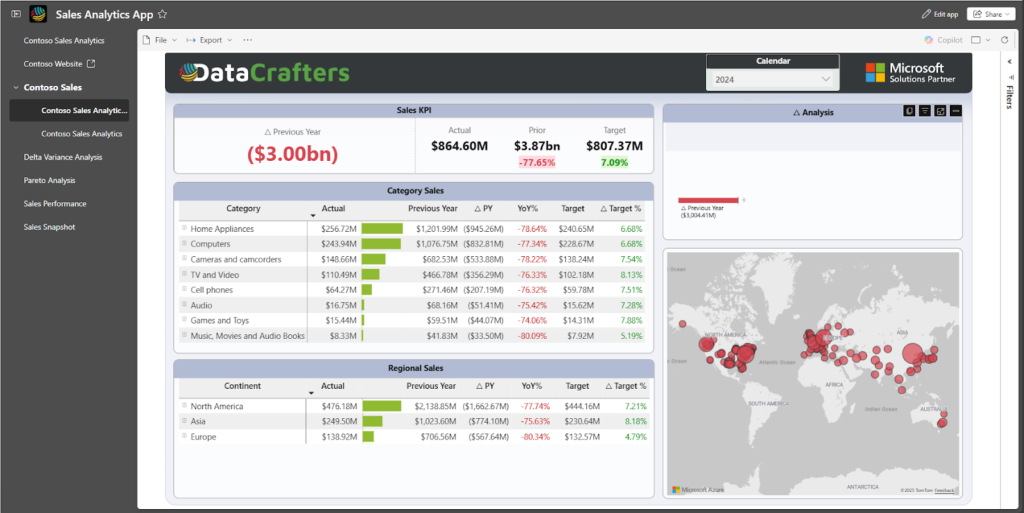Click the Home Appliances green data bar
Image resolution: width=1024 pixels, height=513 pixels.
tap(382, 228)
